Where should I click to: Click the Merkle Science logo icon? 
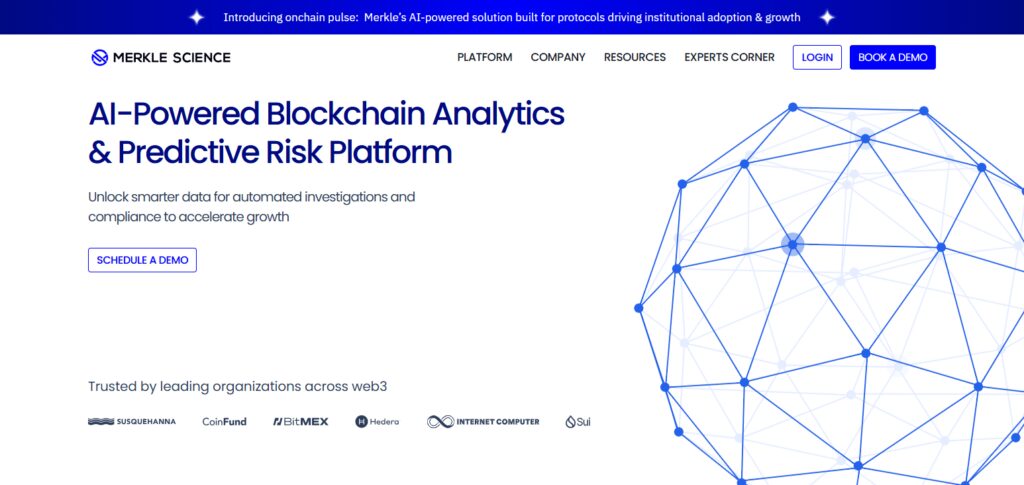(99, 57)
